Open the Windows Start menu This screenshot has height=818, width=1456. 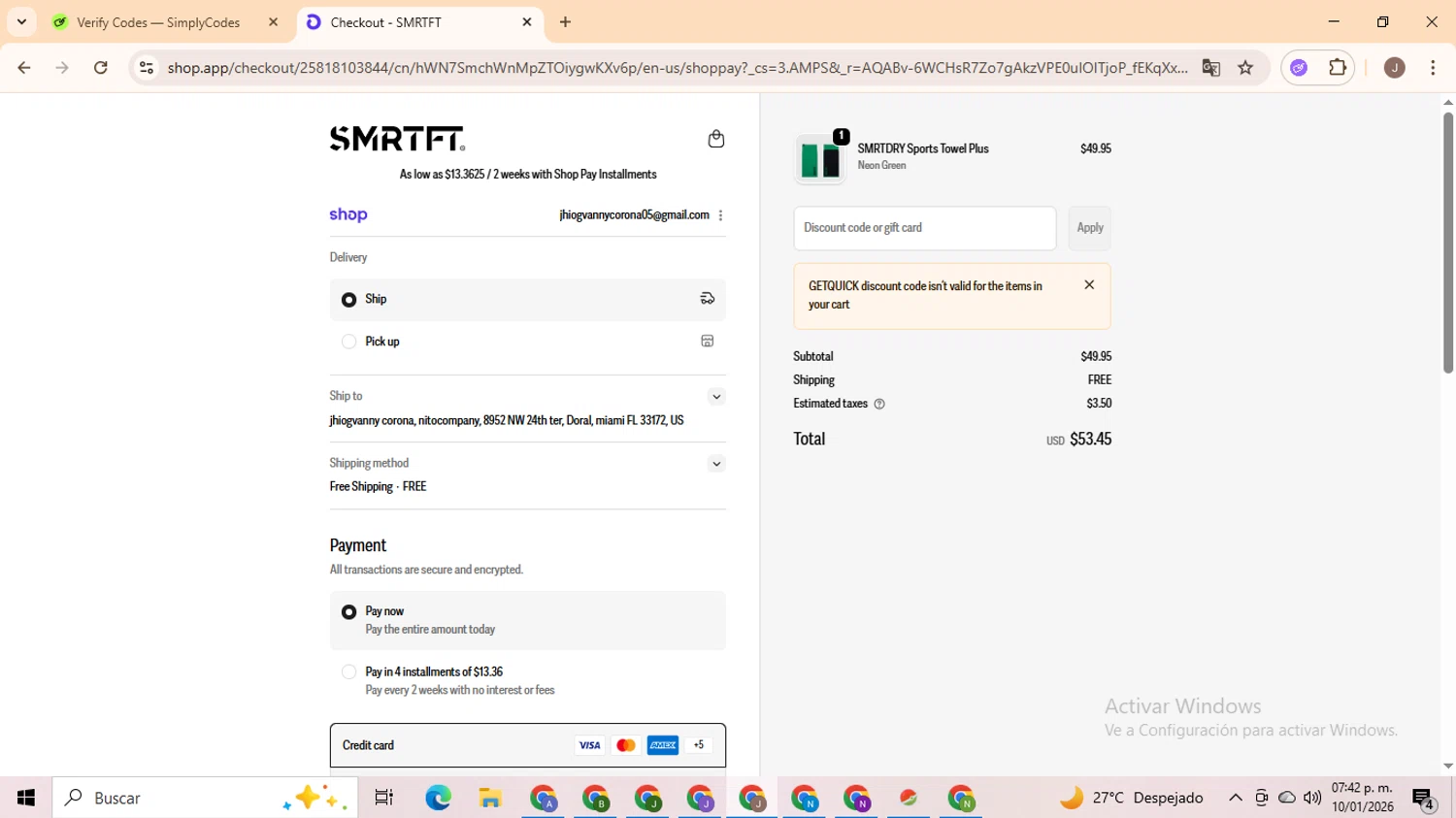tap(26, 798)
